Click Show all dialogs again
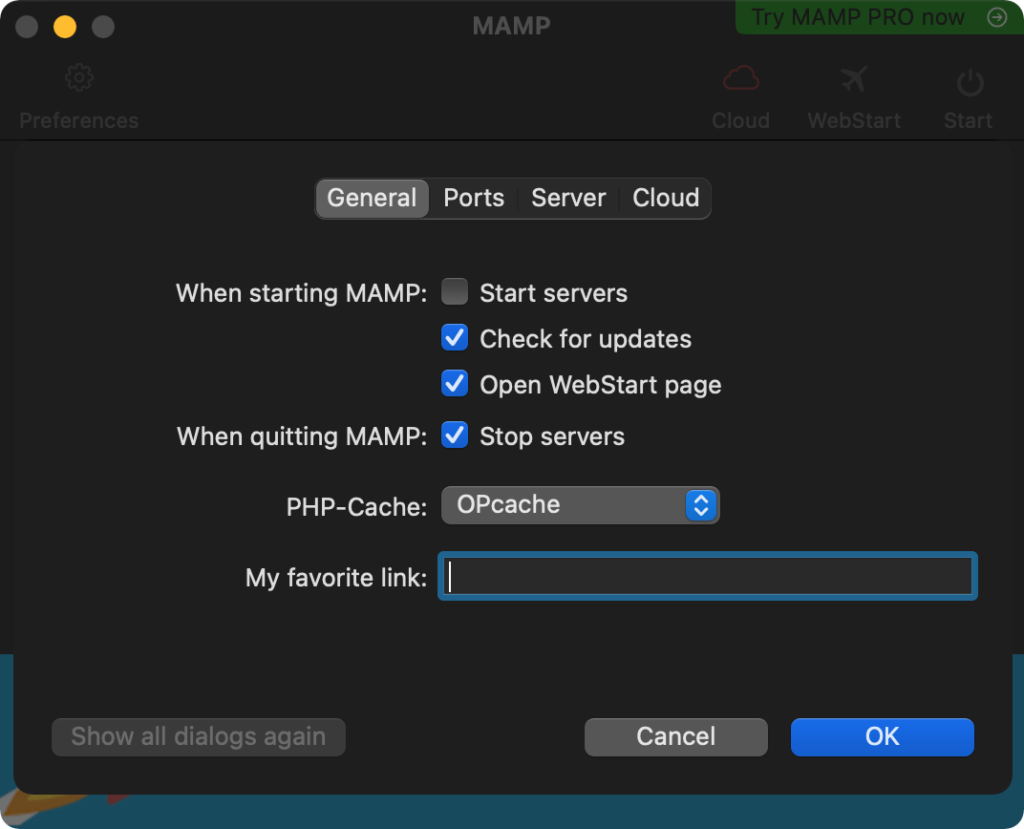Viewport: 1024px width, 829px height. tap(199, 737)
